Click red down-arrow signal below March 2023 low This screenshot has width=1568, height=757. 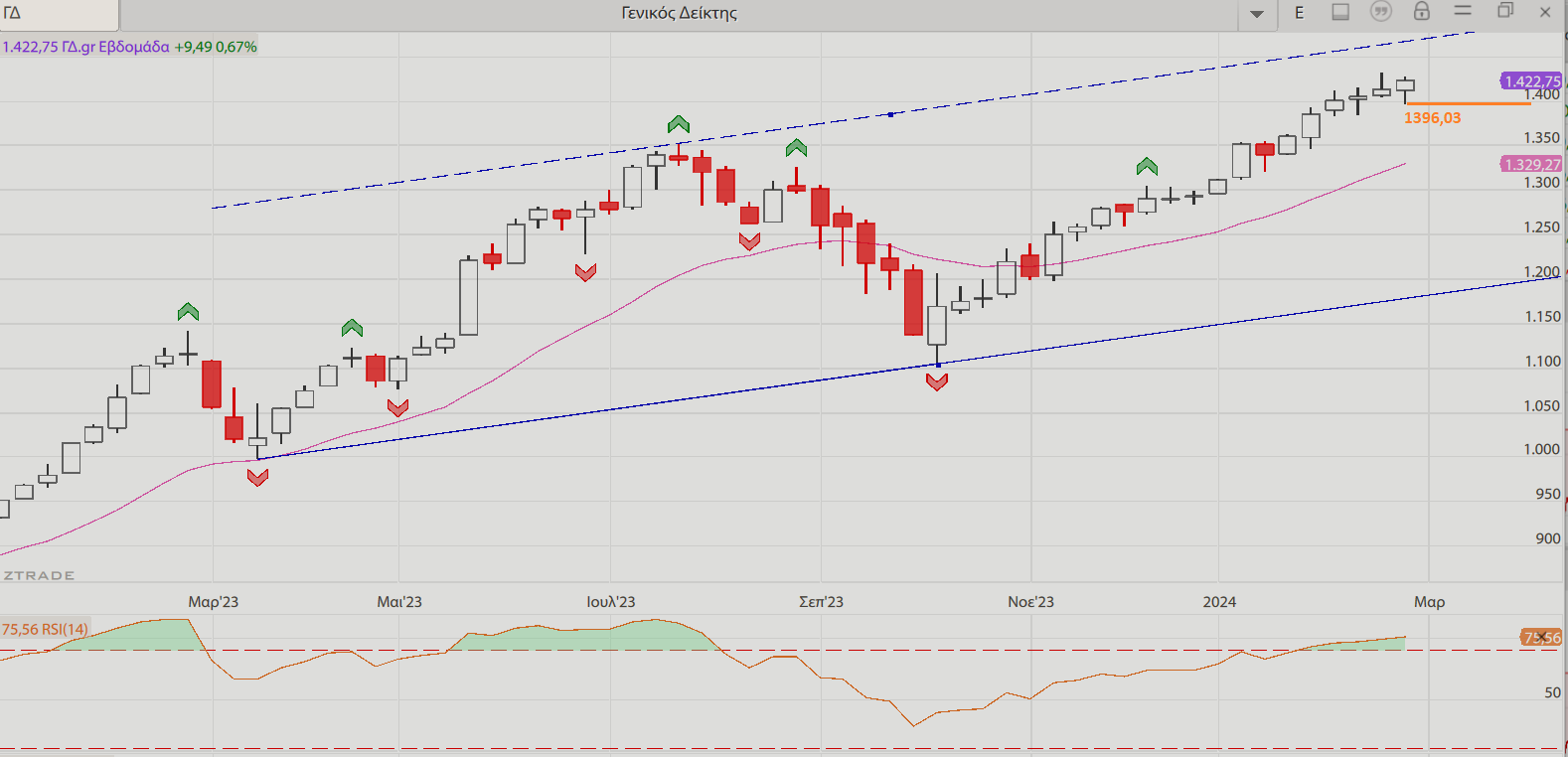(x=257, y=478)
